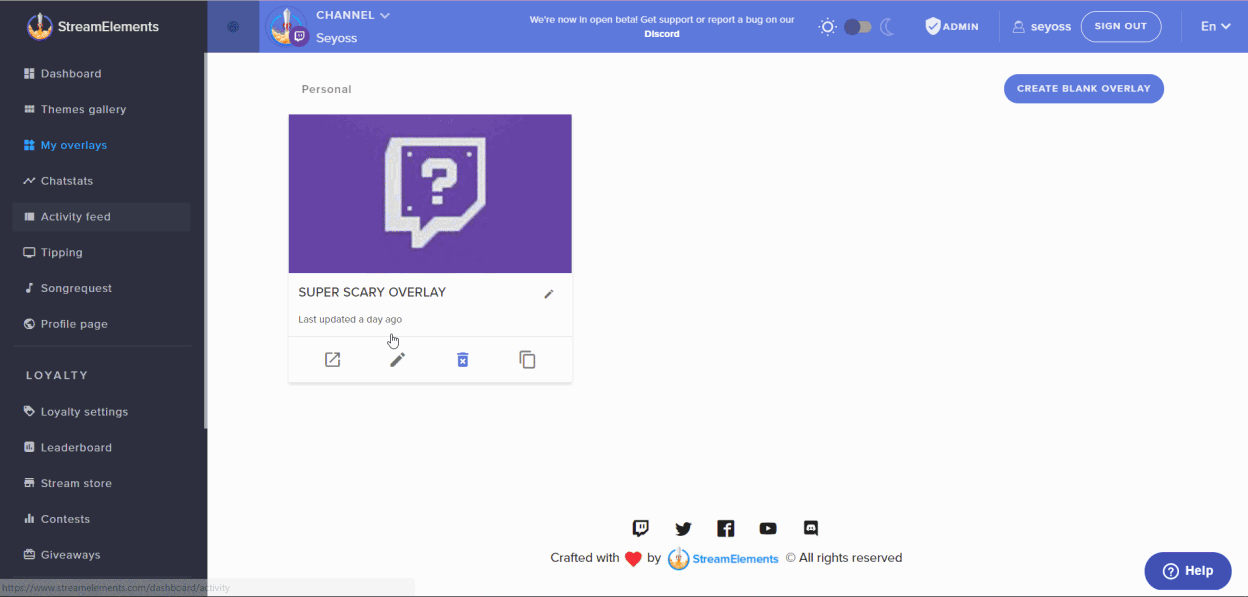The width and height of the screenshot is (1248, 597).
Task: Switch to dark theme via moon icon
Action: [x=887, y=26]
